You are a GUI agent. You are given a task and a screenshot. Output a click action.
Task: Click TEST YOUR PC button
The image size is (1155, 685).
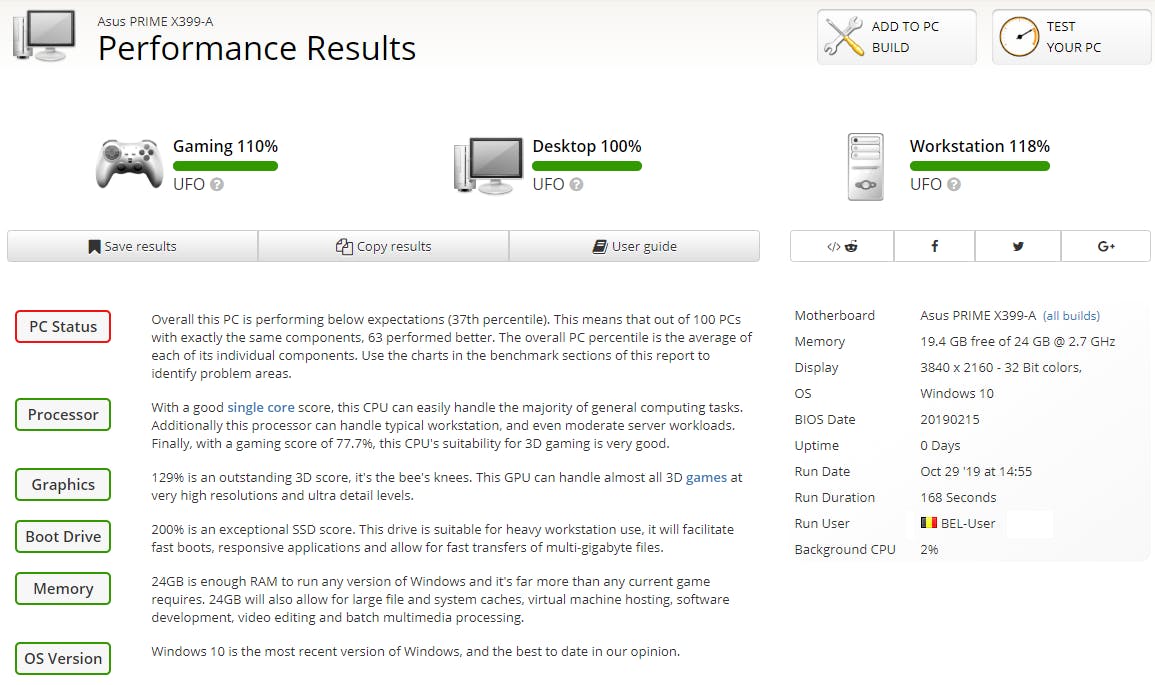1072,37
